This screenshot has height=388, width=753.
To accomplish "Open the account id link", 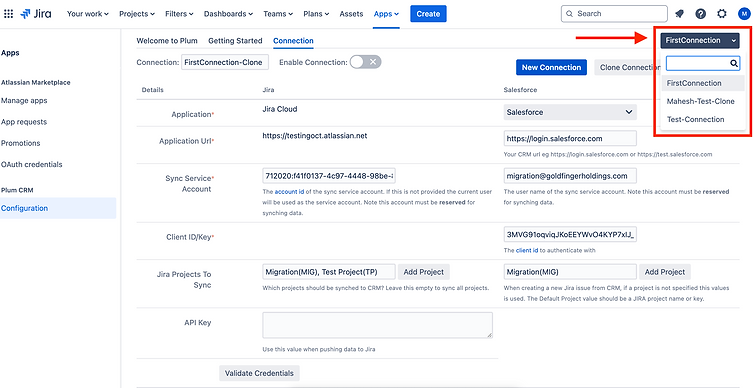I will coord(289,192).
